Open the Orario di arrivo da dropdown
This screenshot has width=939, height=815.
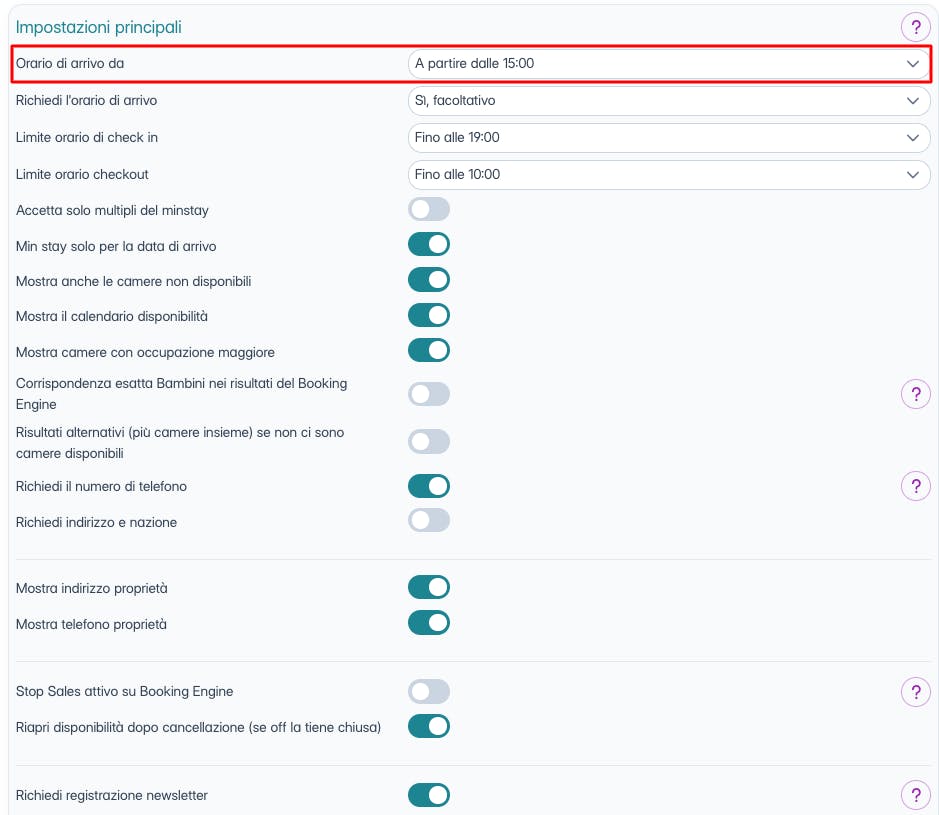[668, 63]
